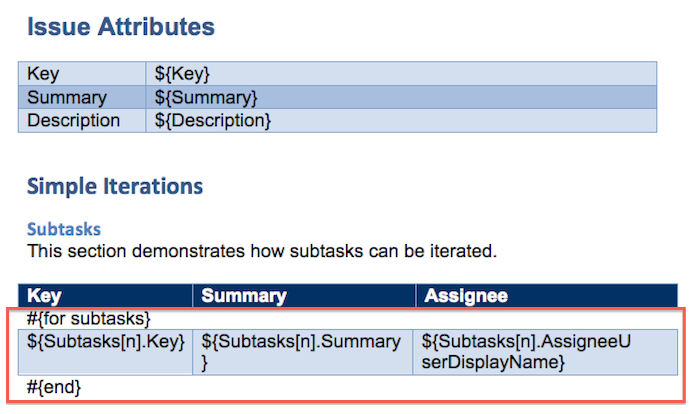The image size is (700, 414).
Task: Click the #{end} directive line
Action: point(54,387)
